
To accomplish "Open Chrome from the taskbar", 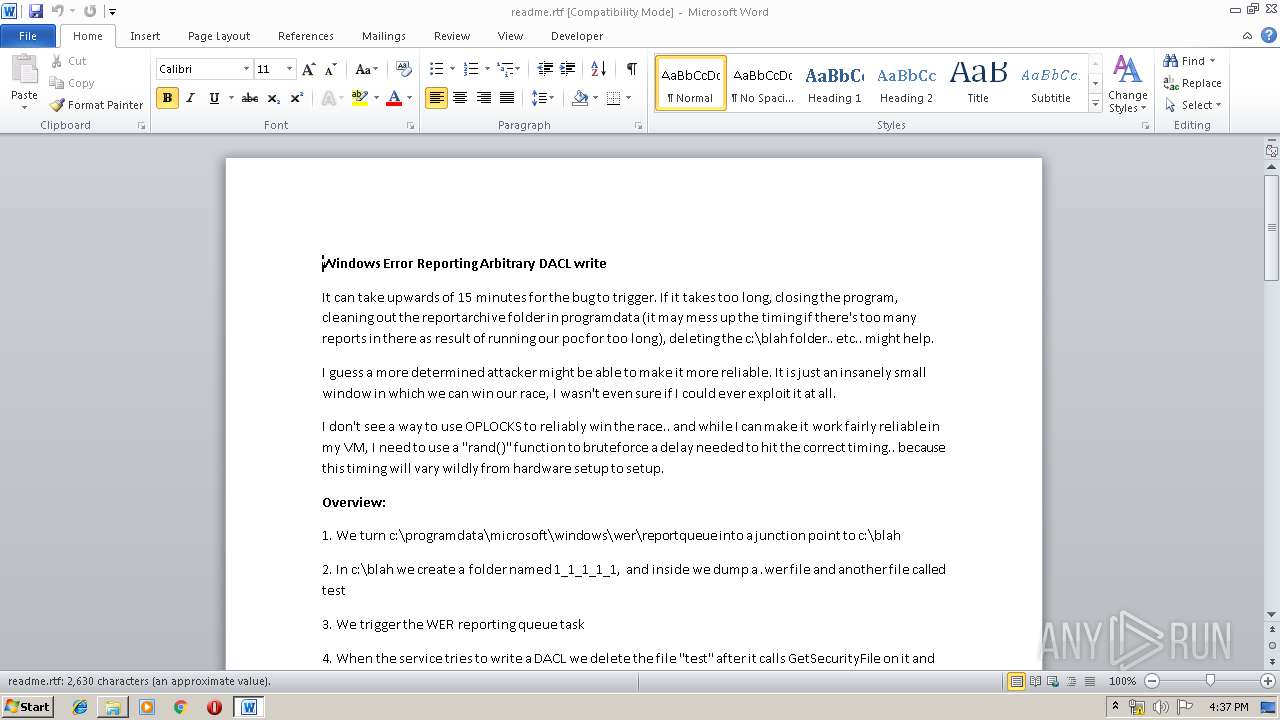I will point(181,707).
